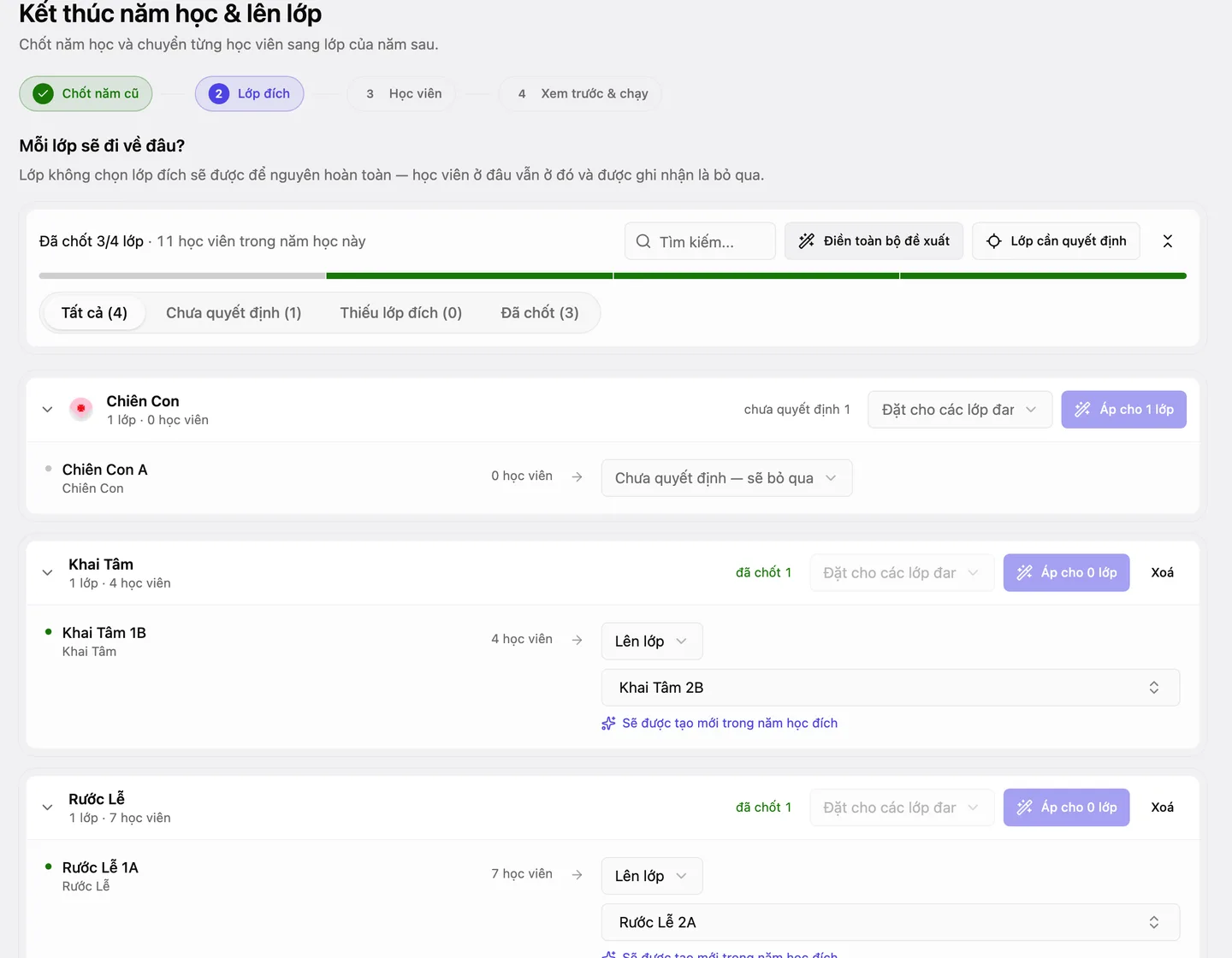Open the Rước Lễ 2A class selector
Viewport: 1232px width, 958px height.
[x=891, y=922]
